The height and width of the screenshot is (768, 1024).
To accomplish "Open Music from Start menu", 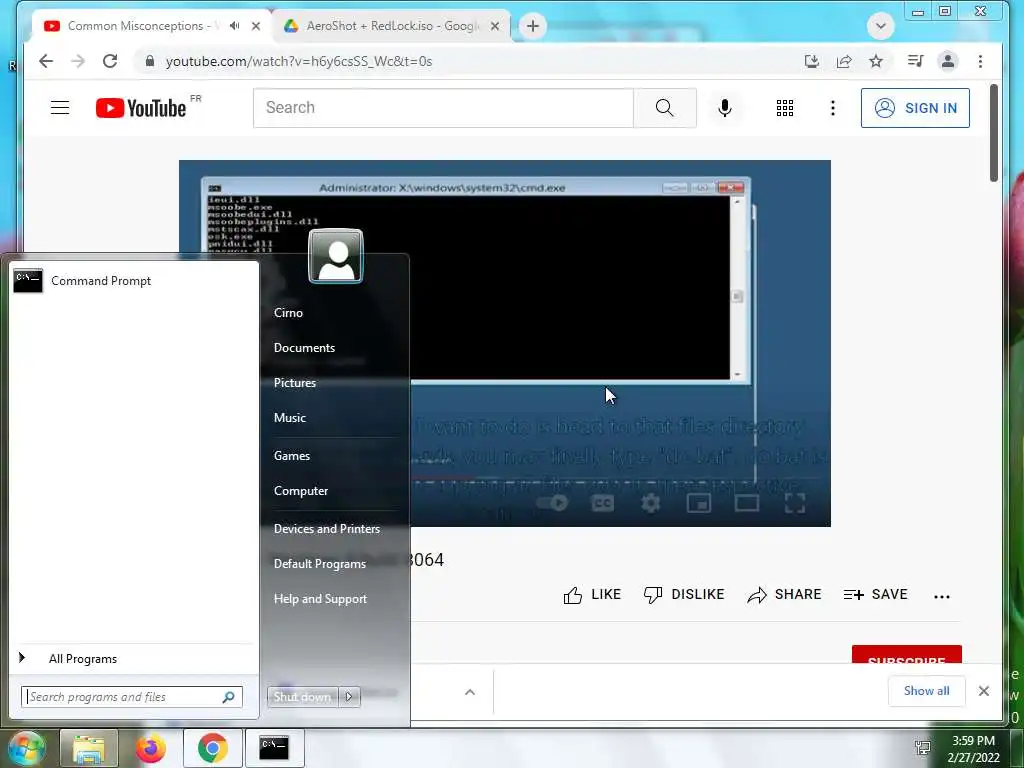I will tap(289, 418).
